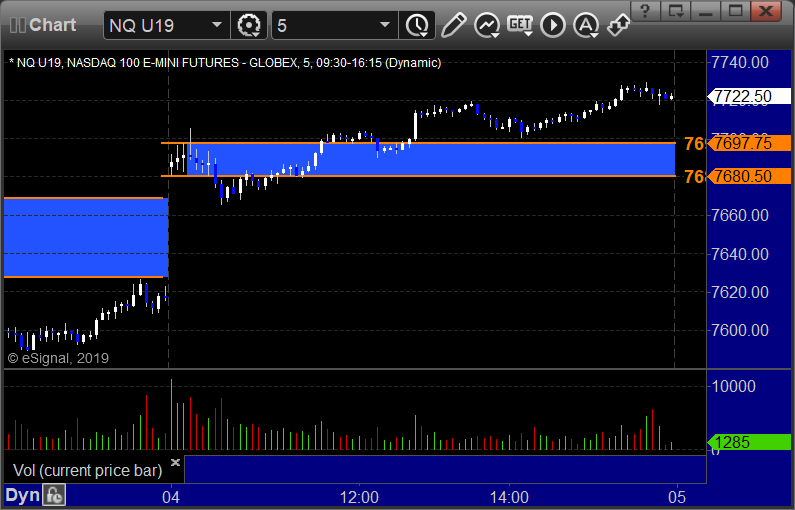The height and width of the screenshot is (510, 795).
Task: Click the symbol link arrows icon
Action: point(618,24)
